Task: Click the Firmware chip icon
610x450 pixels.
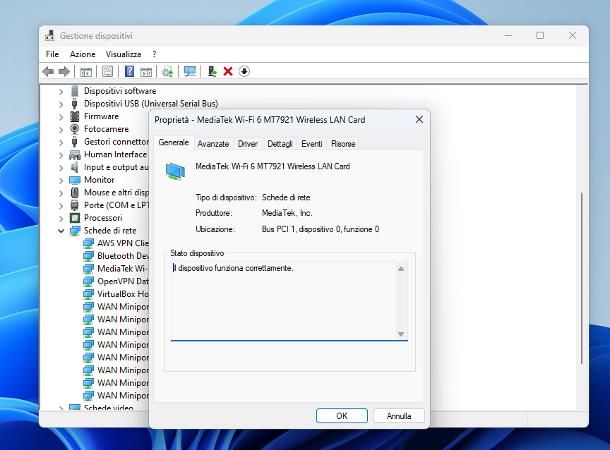Action: point(75,116)
